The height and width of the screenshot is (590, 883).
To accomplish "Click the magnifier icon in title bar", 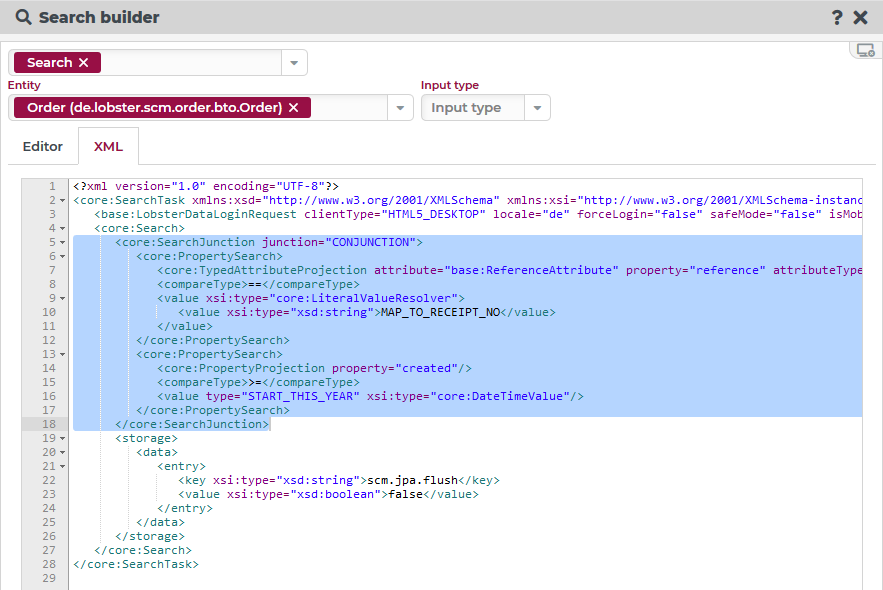I will pyautogui.click(x=24, y=17).
